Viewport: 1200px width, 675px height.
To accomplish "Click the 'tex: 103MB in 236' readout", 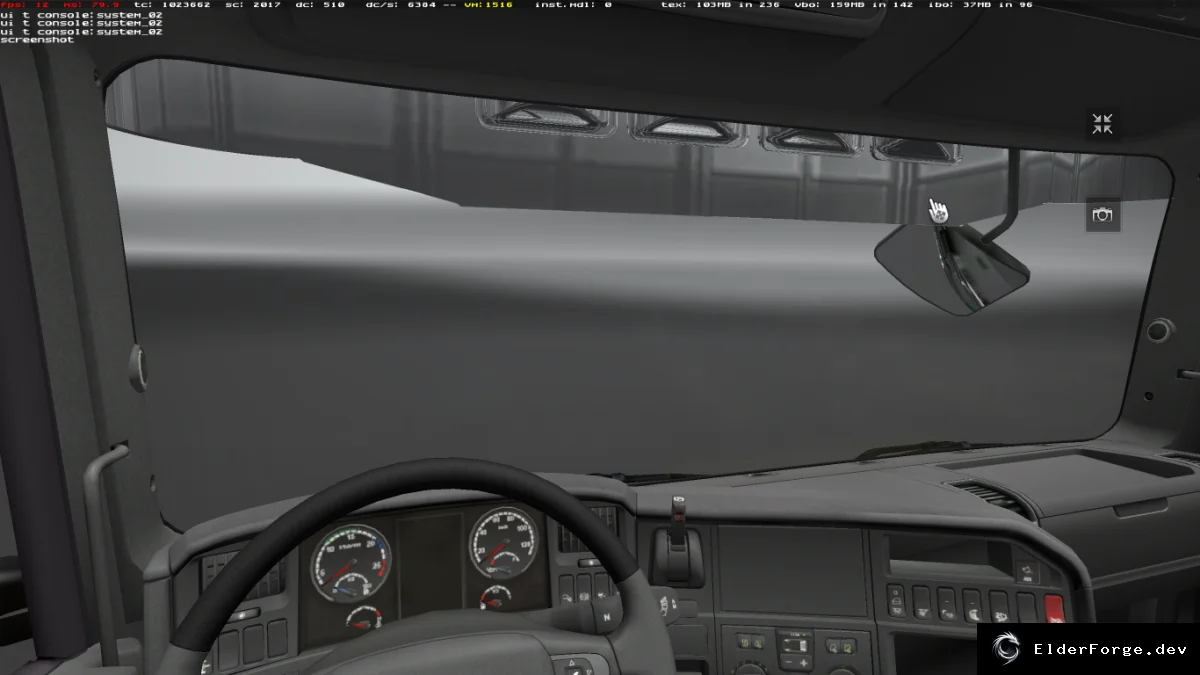I will (718, 5).
